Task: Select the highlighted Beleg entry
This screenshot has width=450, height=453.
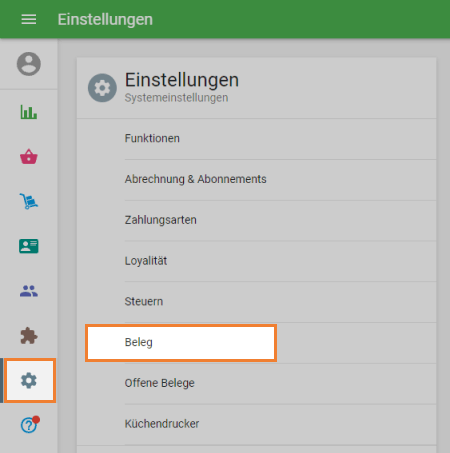Action: point(181,343)
